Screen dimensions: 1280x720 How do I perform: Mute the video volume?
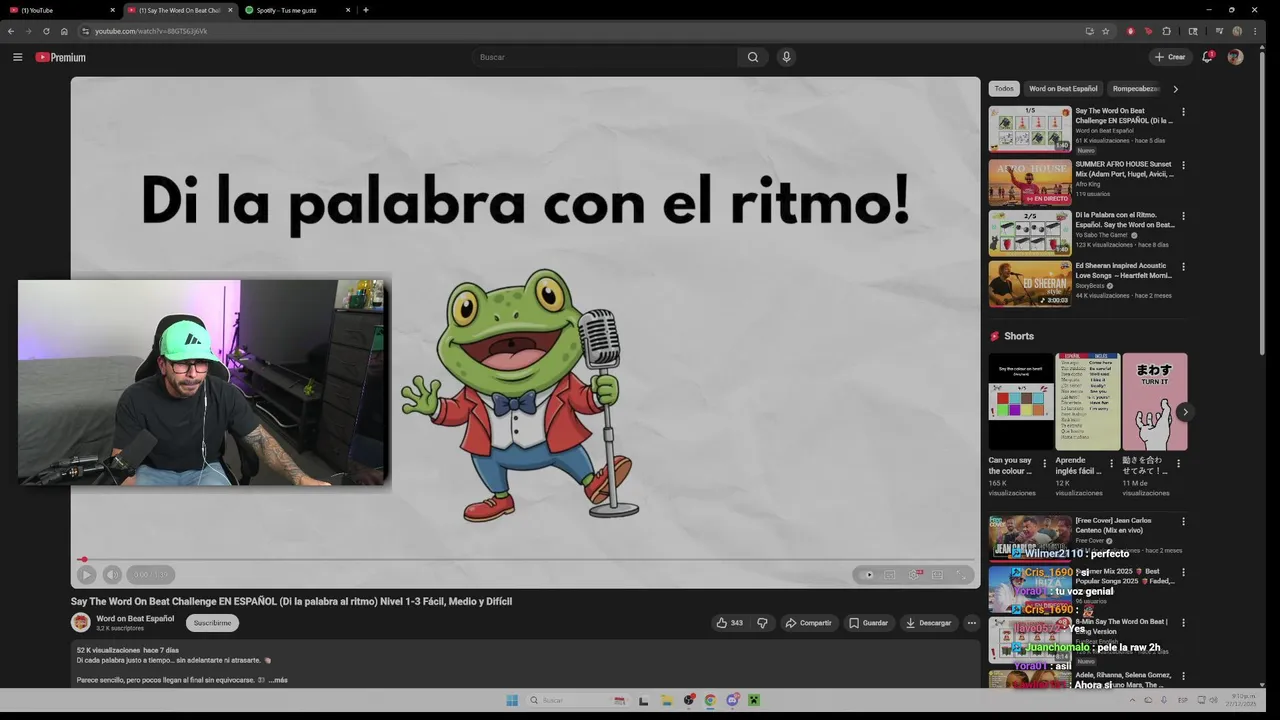coord(112,574)
